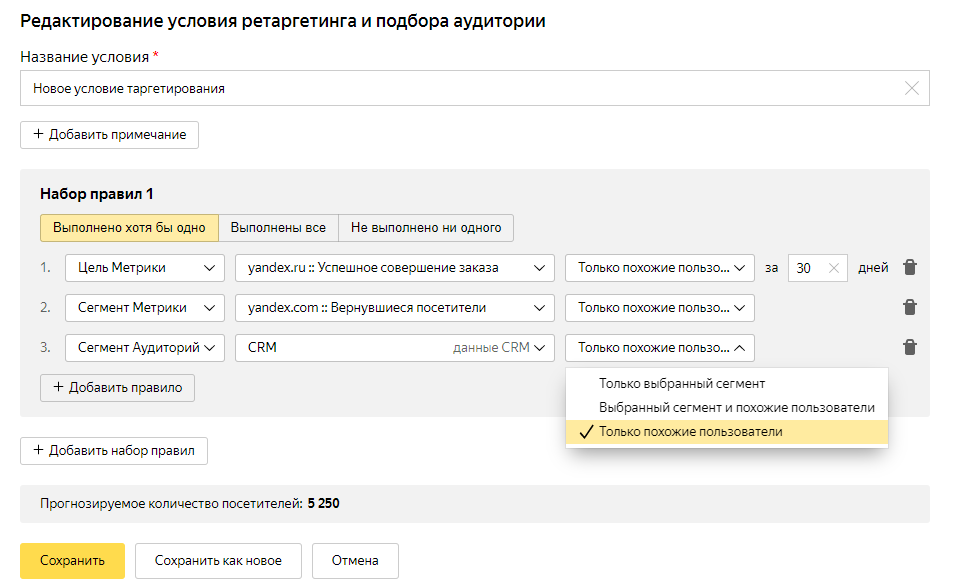Select 'Выполнено хотя бы одно' toggle
Viewport: 961px width, 587px height.
pos(129,227)
